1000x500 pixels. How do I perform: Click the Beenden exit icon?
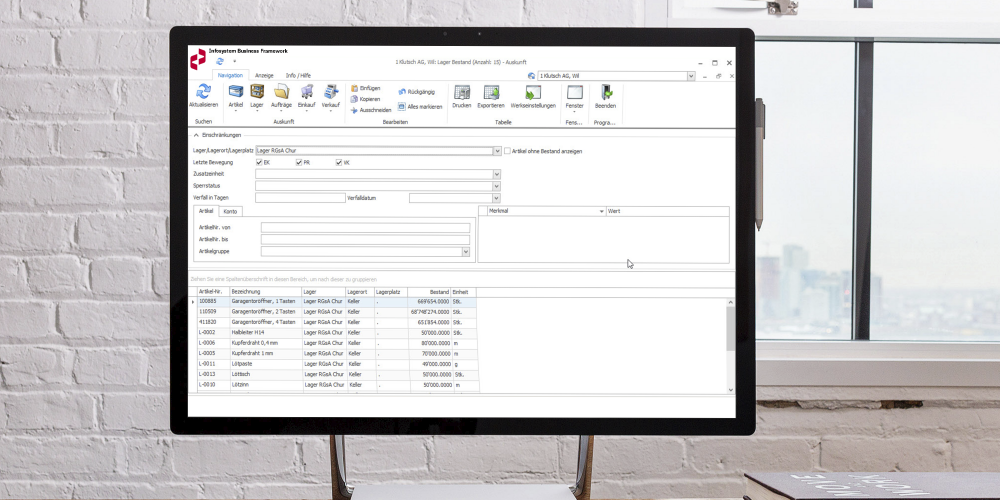(x=605, y=92)
